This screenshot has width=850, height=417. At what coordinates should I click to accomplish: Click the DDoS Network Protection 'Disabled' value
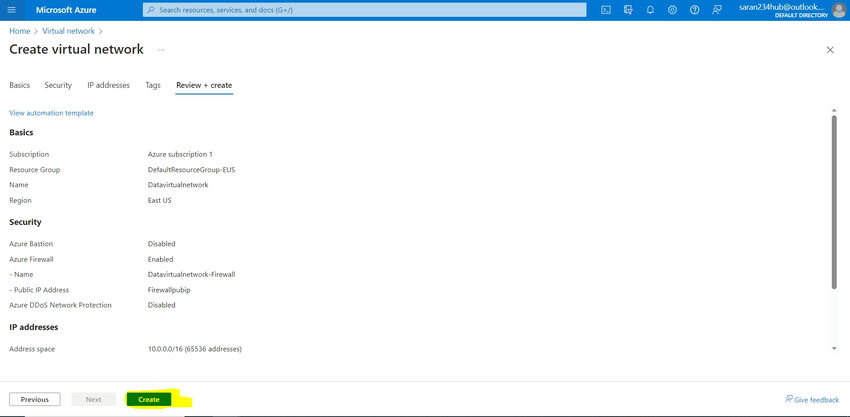162,305
